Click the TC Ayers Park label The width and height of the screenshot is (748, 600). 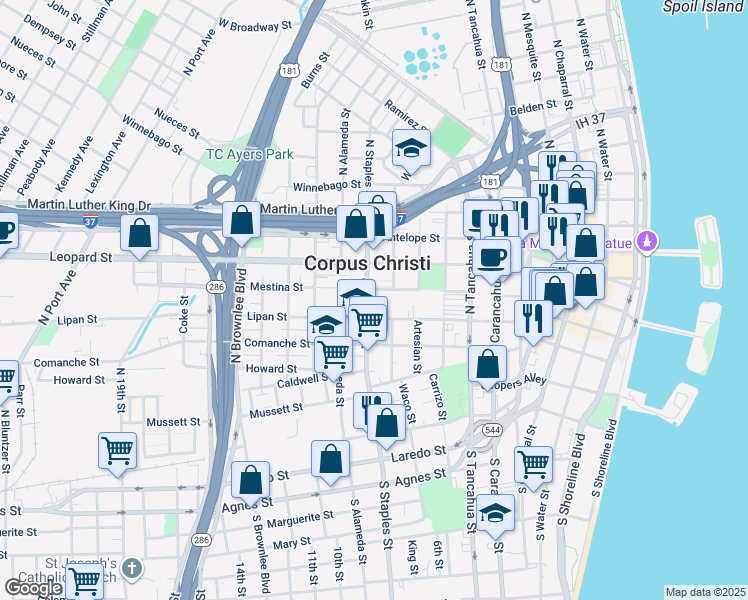point(250,155)
